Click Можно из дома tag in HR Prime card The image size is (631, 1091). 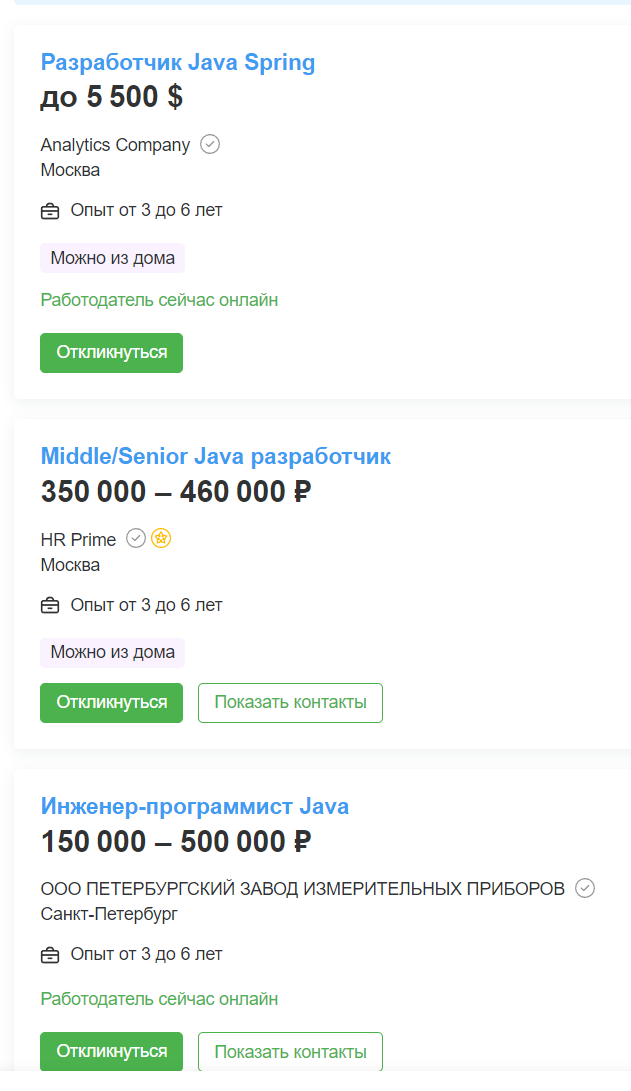click(x=112, y=653)
